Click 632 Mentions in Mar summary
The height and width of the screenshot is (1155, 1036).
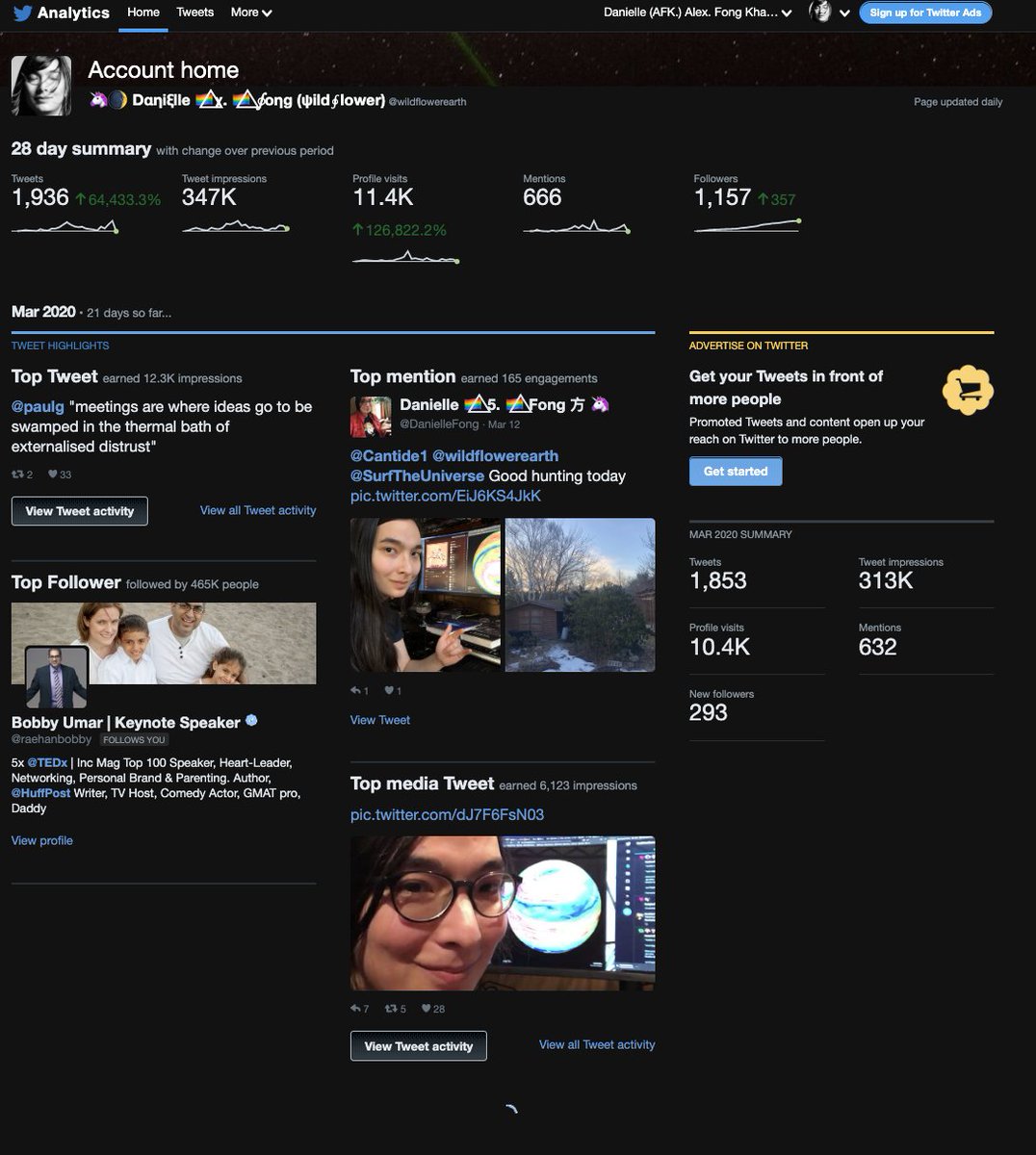click(878, 646)
